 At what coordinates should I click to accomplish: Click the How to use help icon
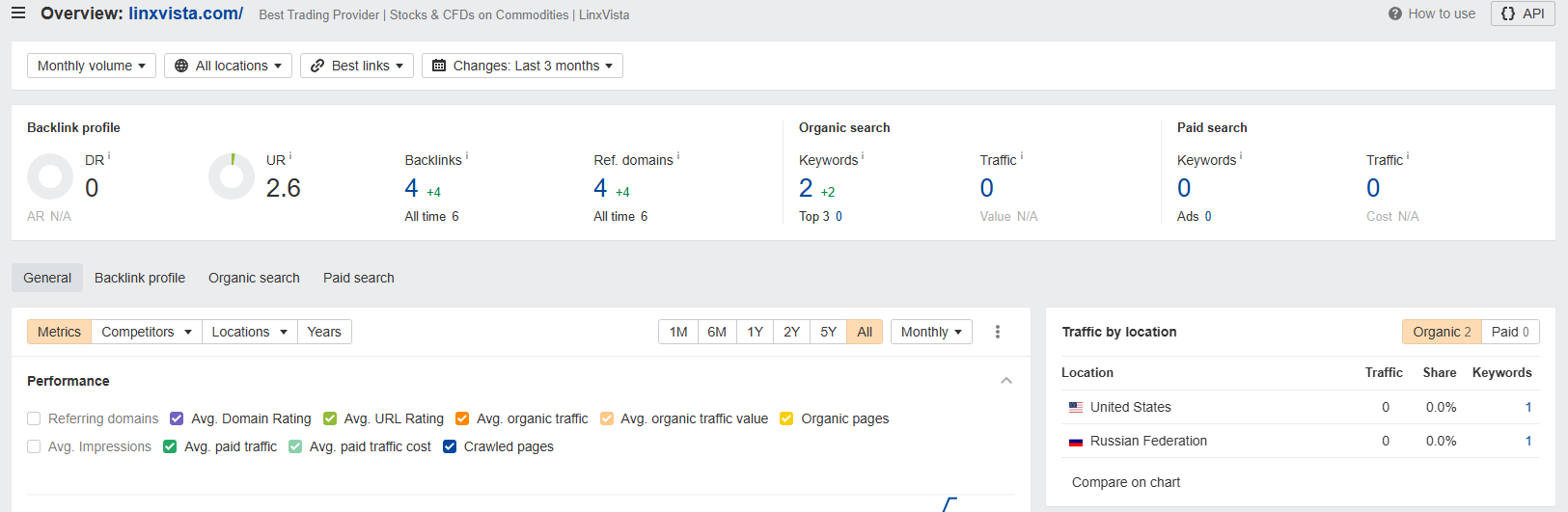1394,13
